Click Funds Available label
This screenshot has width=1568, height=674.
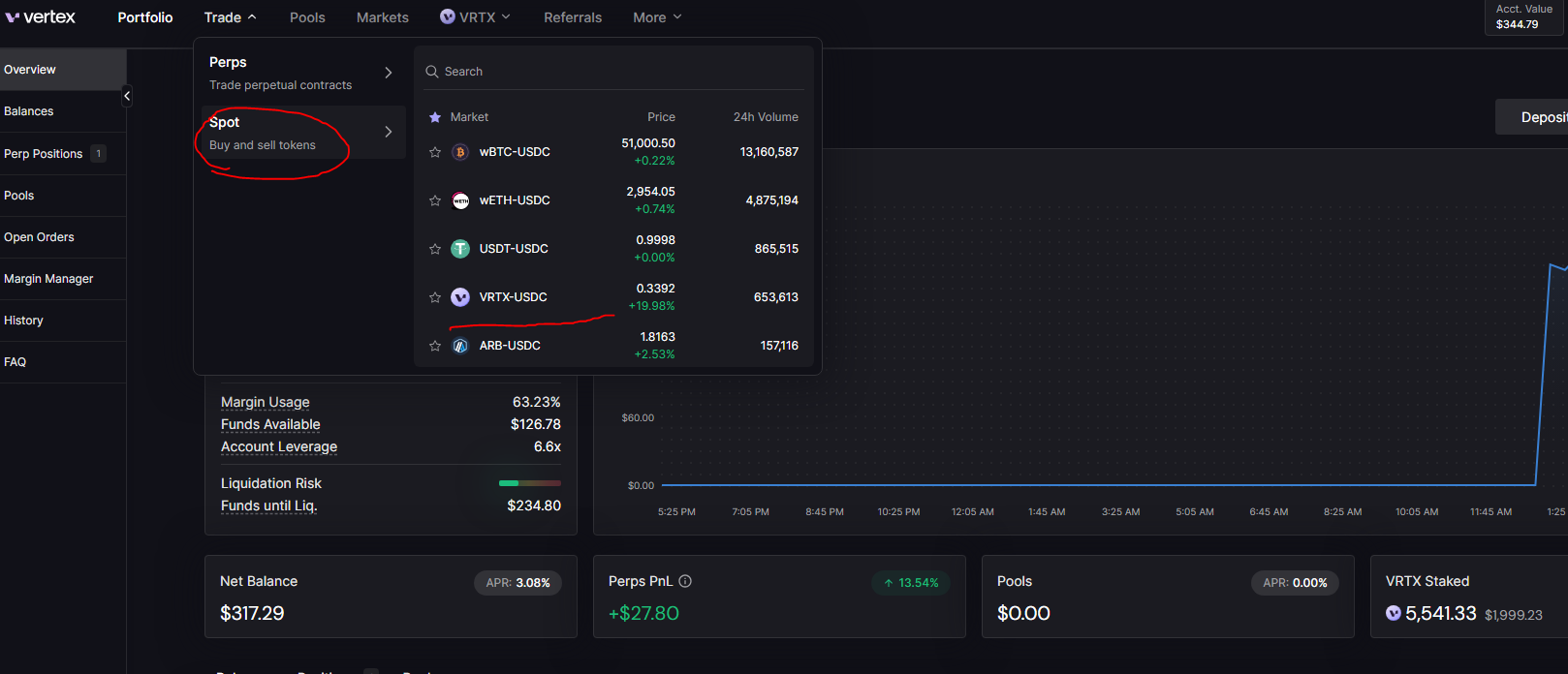[270, 424]
